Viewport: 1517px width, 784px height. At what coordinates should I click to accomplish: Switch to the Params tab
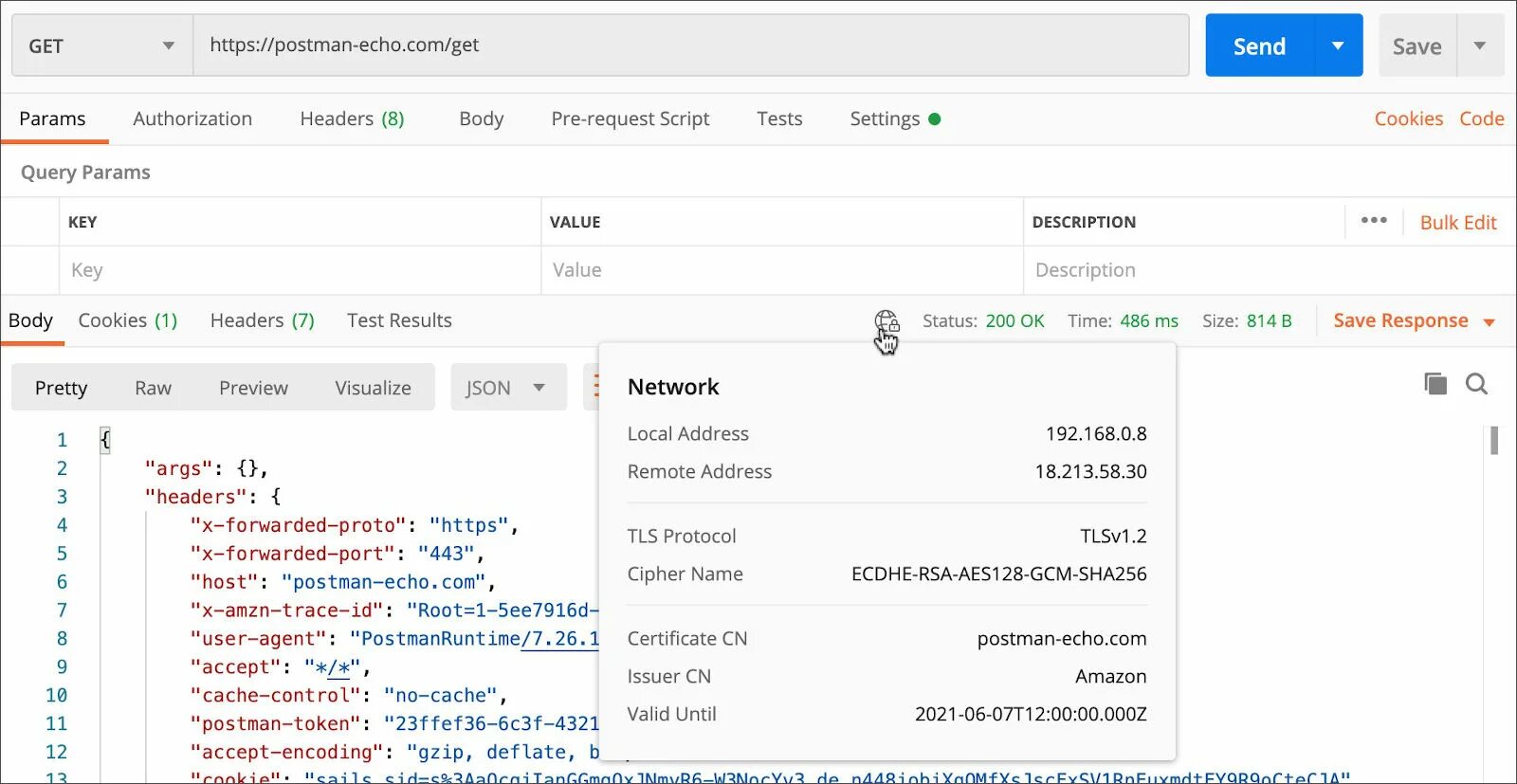click(52, 119)
